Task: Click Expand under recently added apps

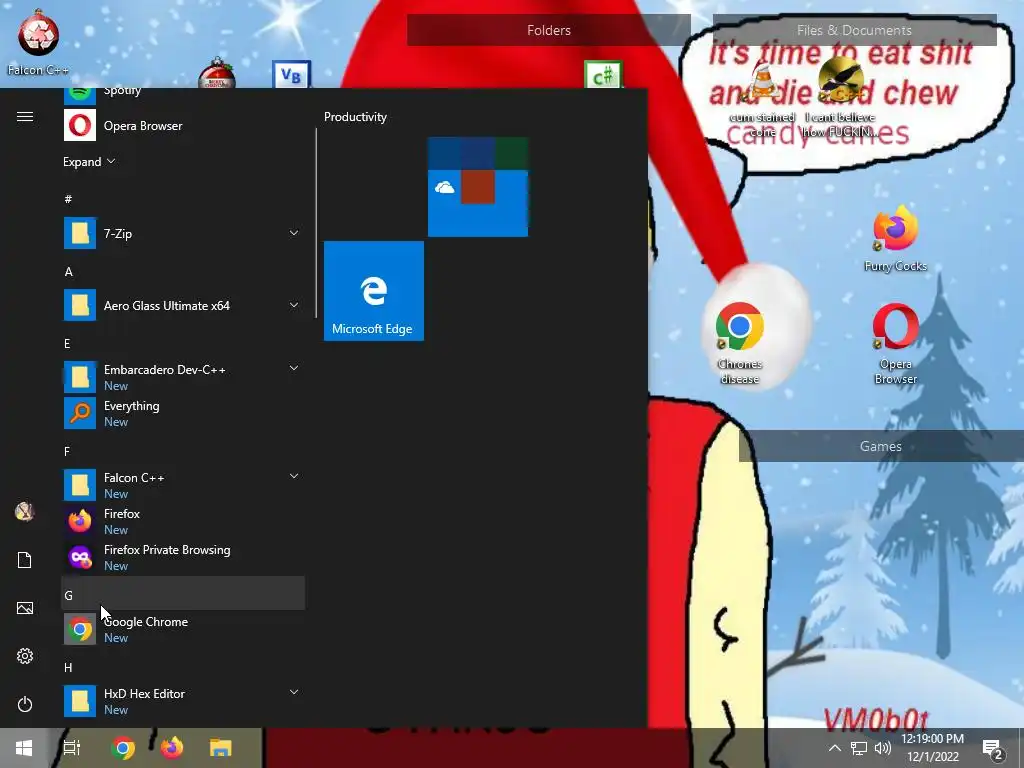Action: click(x=89, y=161)
